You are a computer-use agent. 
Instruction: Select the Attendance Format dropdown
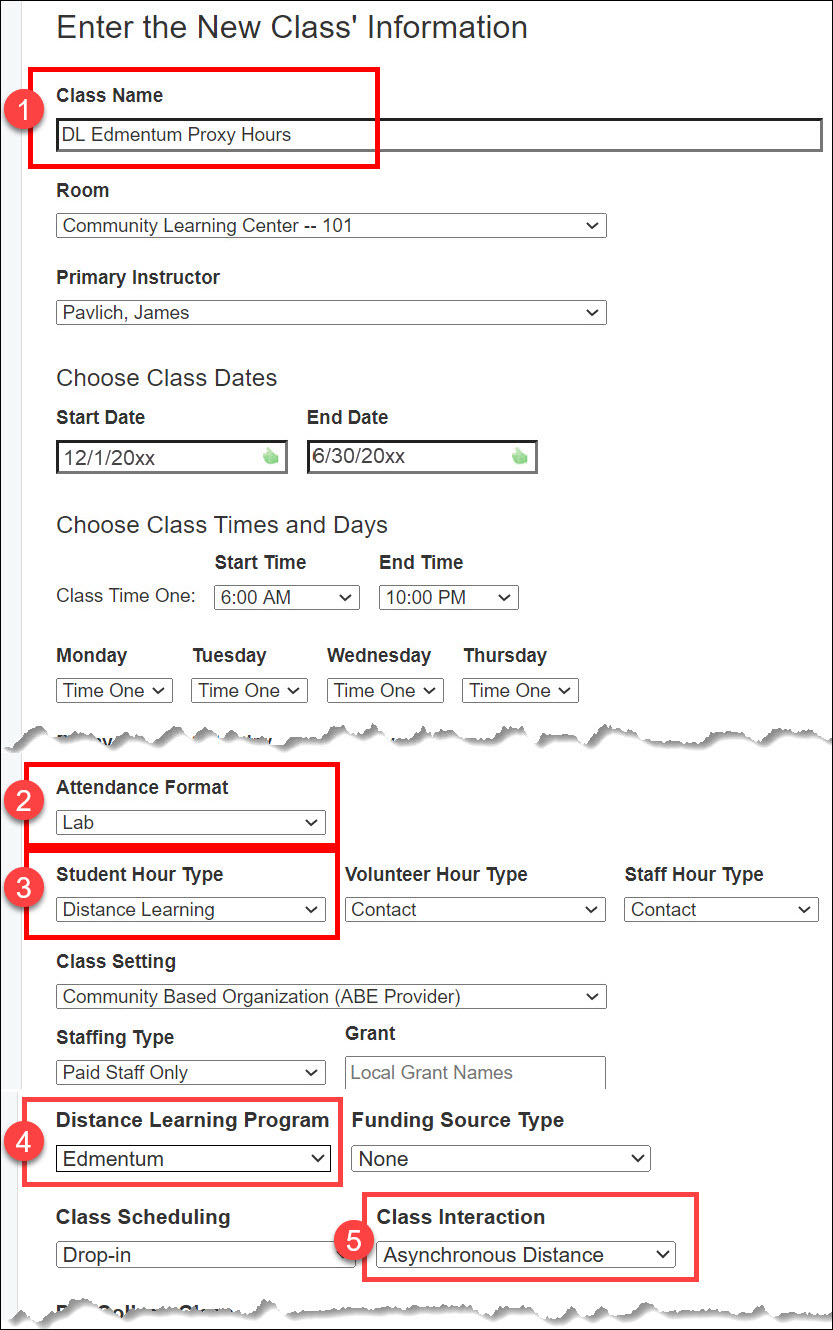pos(190,823)
